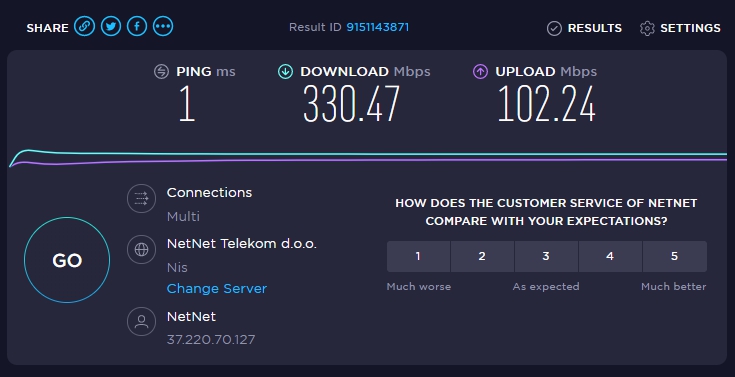The height and width of the screenshot is (377, 735).
Task: Click the user profile ISP icon
Action: point(141,322)
